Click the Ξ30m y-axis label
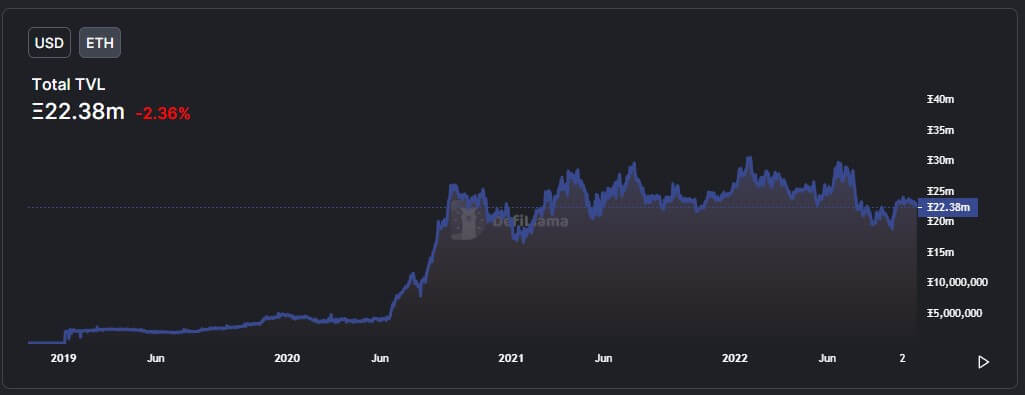Viewport: 1025px width, 395px height. tap(941, 160)
